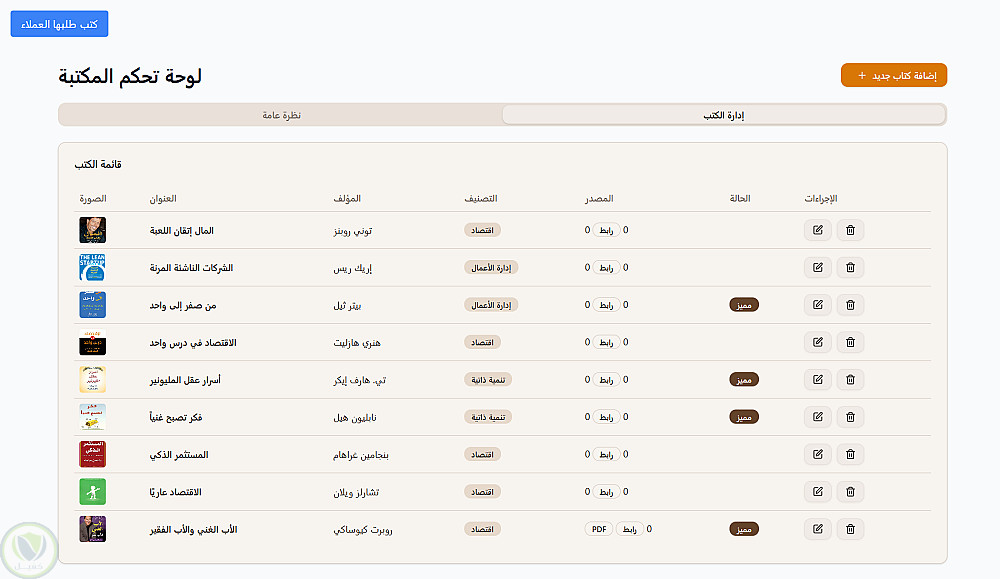1000x579 pixels.
Task: Delete the book الشركات الناشئة المرنة
Action: point(850,268)
